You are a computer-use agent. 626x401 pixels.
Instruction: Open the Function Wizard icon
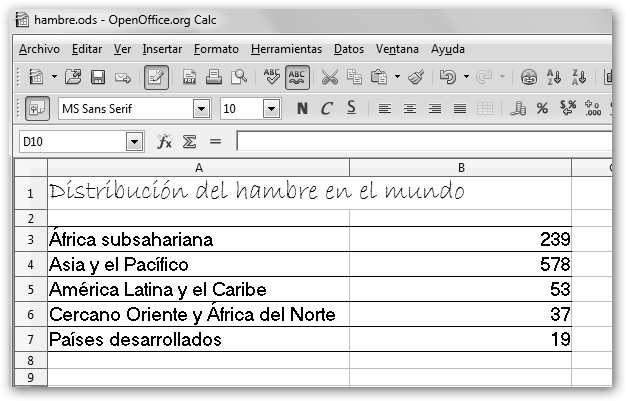click(x=165, y=143)
